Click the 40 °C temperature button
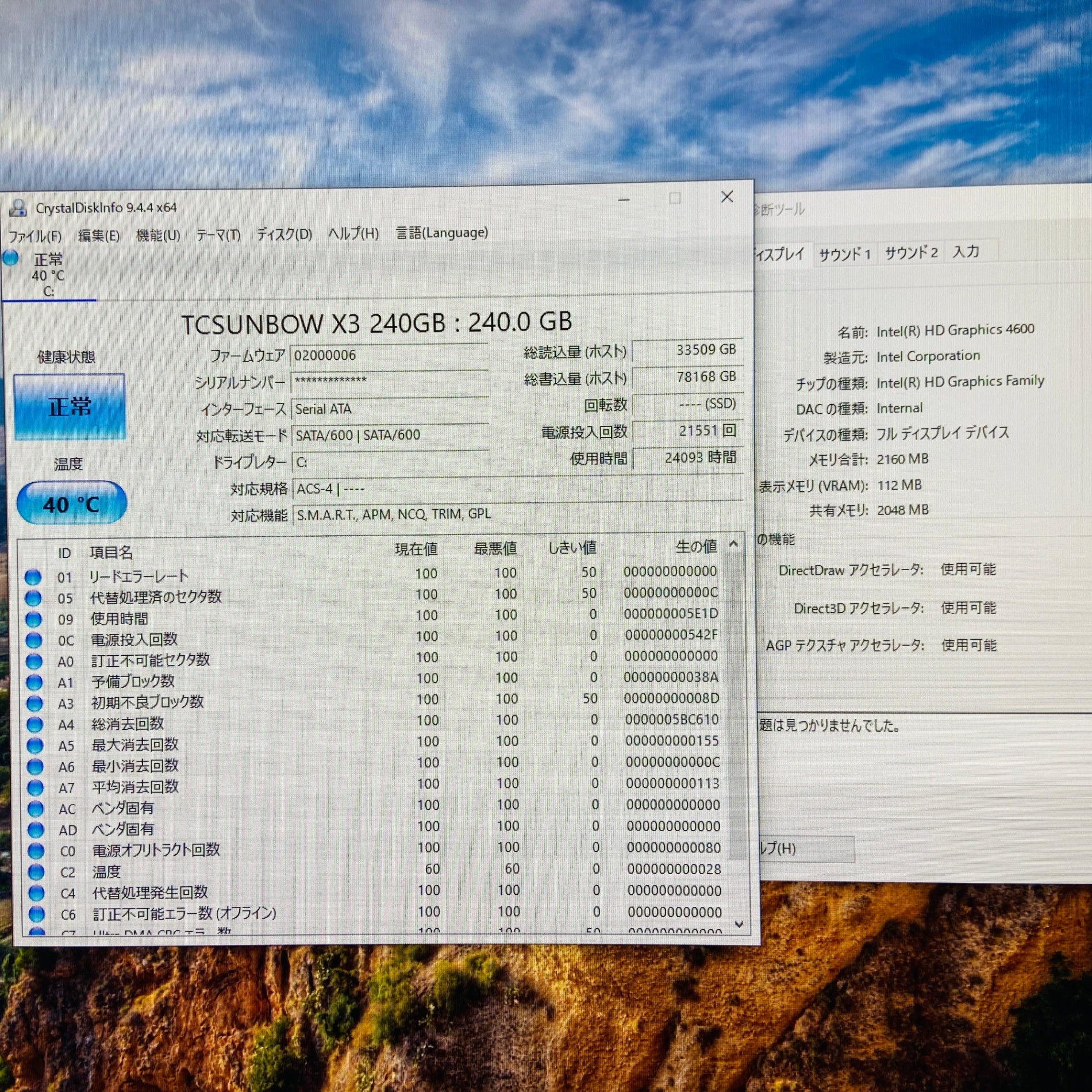This screenshot has width=1092, height=1092. 71,504
